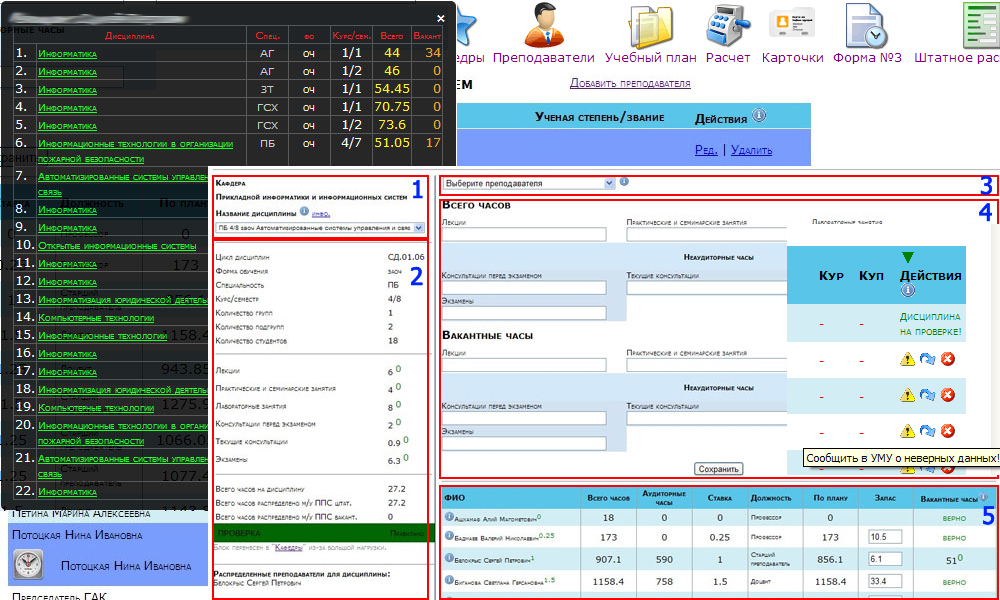This screenshot has width=1000, height=600.
Task: Open row 1 Информатика link in popup
Action: coord(68,54)
